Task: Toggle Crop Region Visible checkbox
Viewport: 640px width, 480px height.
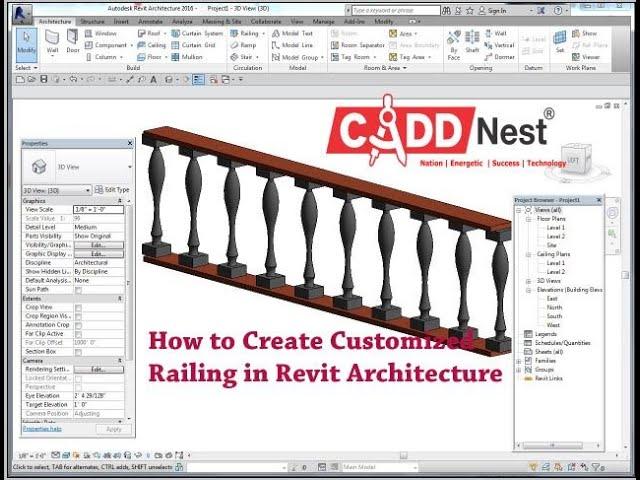Action: tap(78, 316)
